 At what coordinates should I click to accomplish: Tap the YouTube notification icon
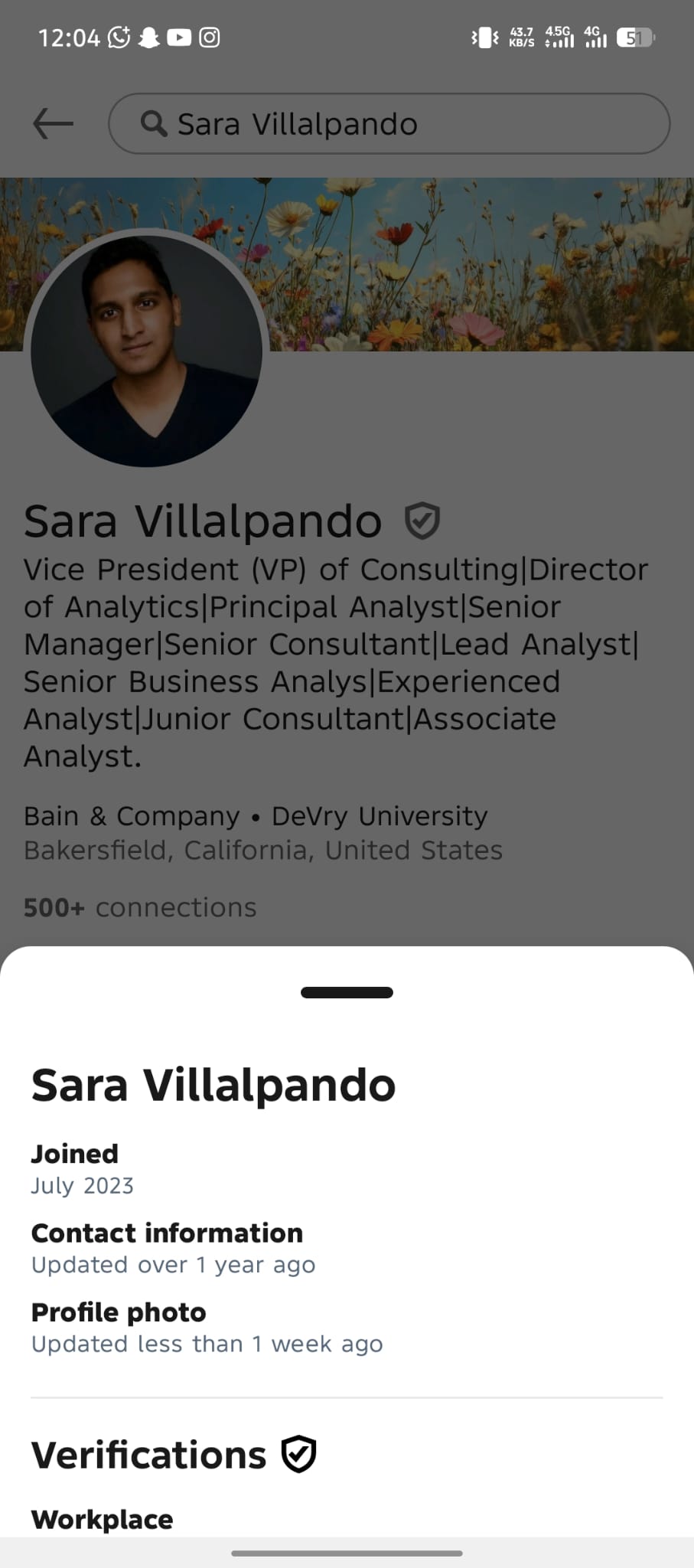179,37
